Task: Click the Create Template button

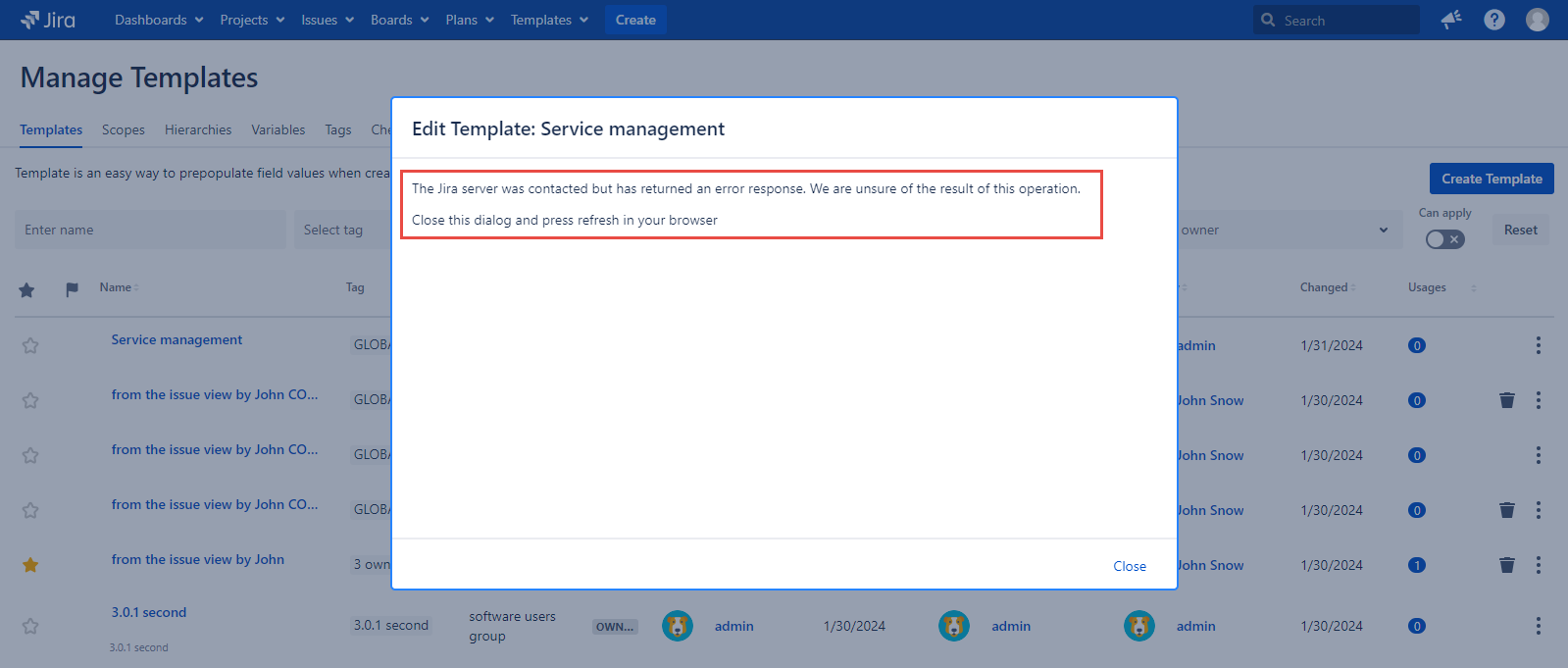Action: point(1491,179)
